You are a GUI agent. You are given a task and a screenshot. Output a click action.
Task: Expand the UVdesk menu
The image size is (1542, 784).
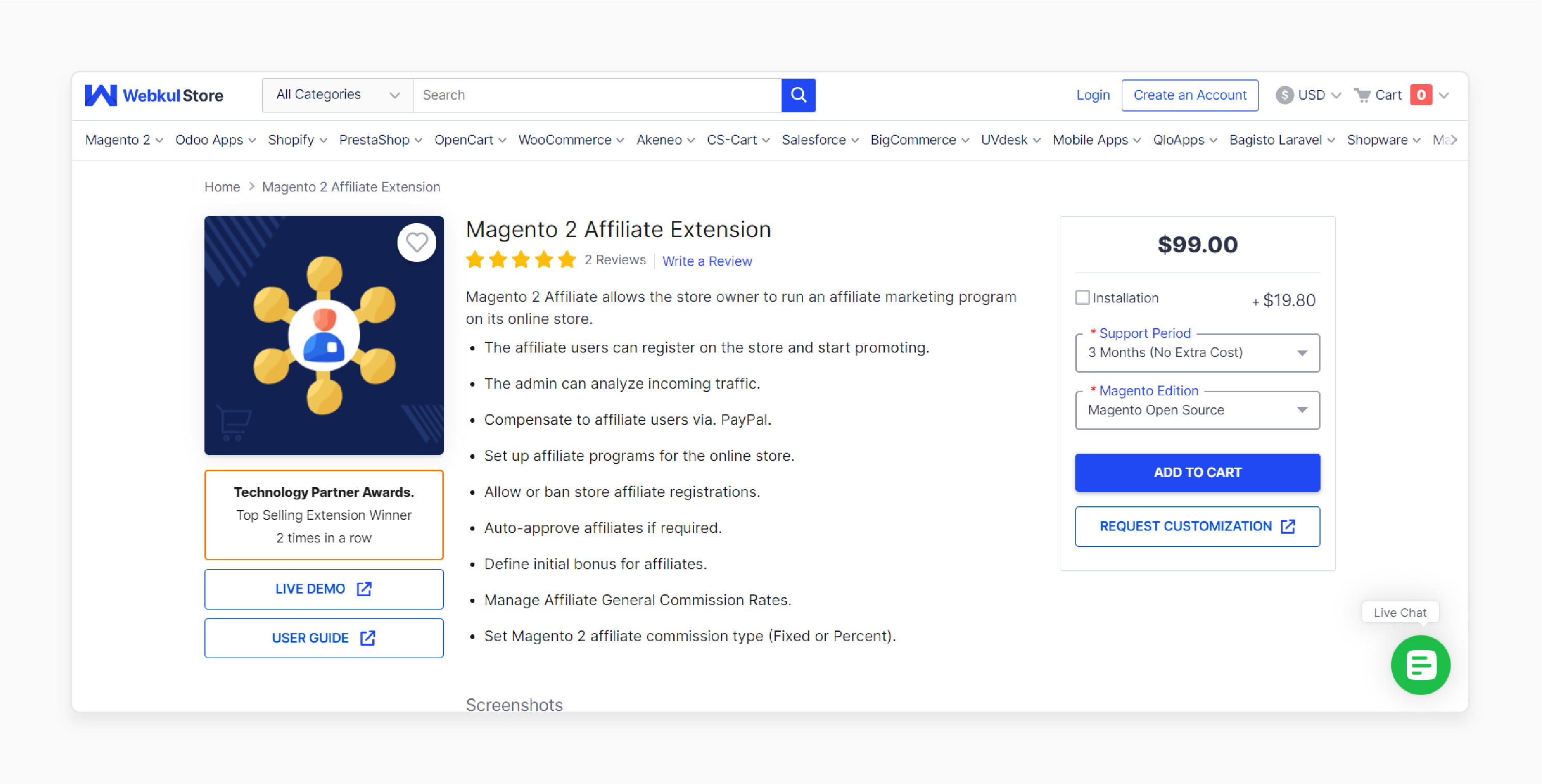[x=1011, y=140]
